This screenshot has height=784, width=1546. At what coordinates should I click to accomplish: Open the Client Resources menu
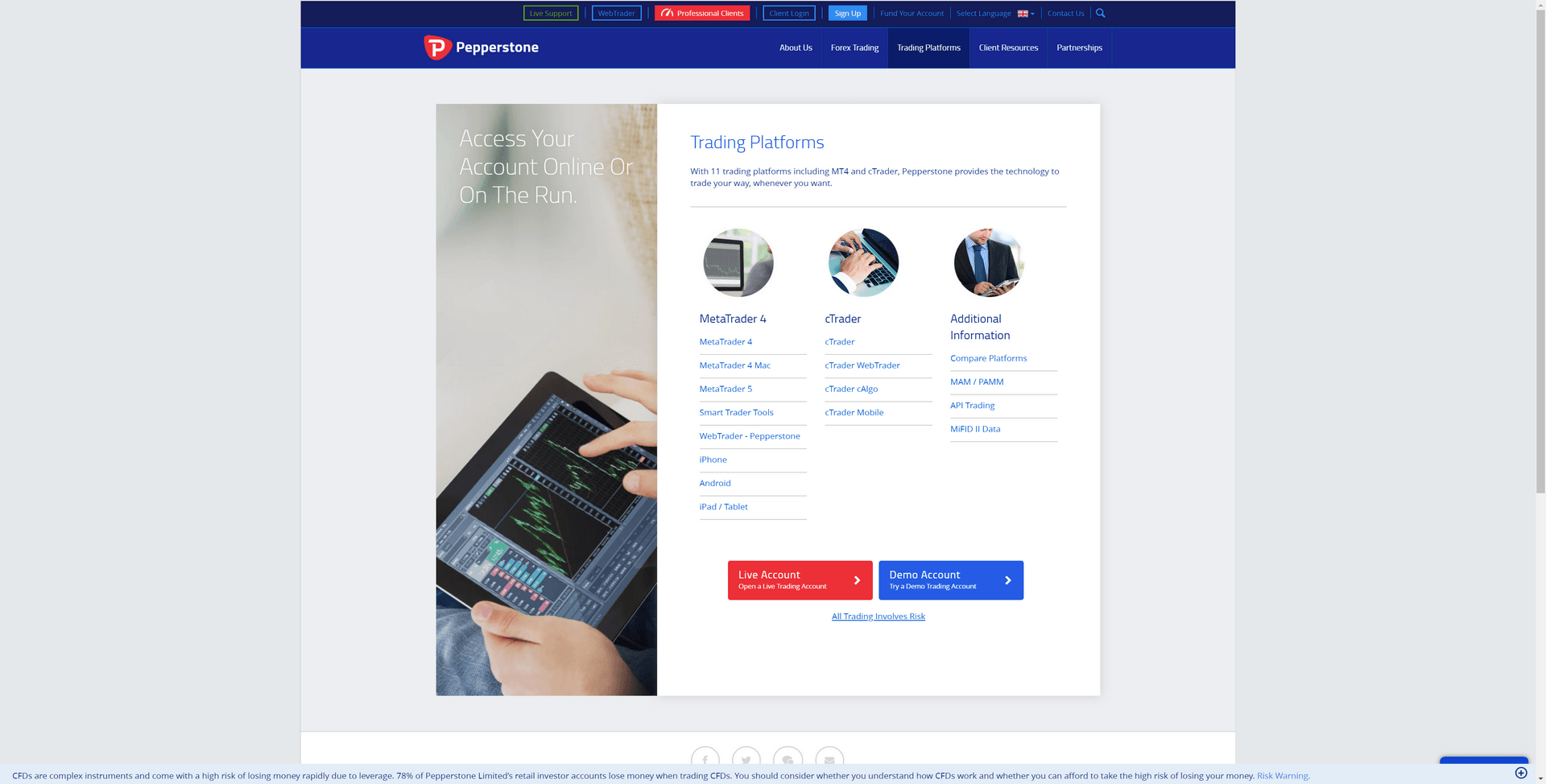click(x=1008, y=47)
